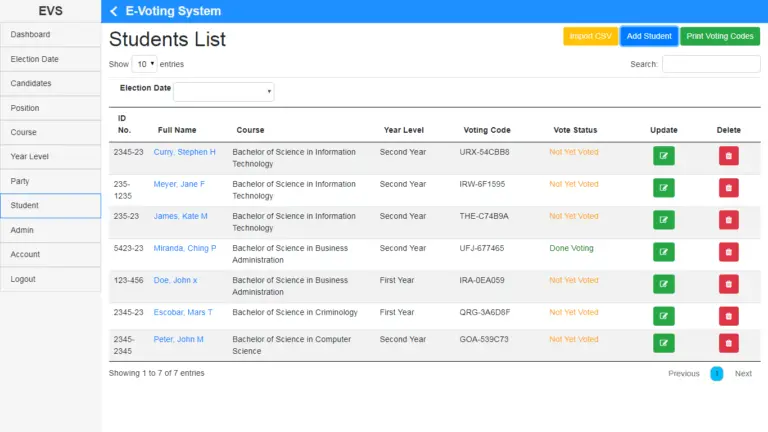Click the trash icon for Escobar, Mars T
768x432 pixels.
click(728, 316)
